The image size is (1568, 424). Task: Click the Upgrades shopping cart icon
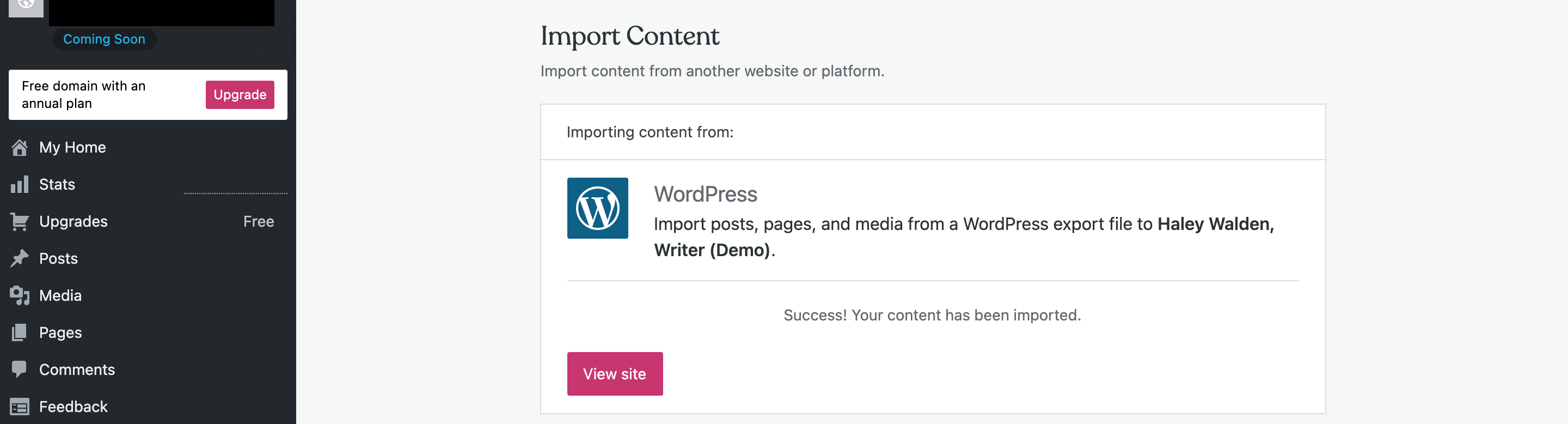(x=20, y=222)
